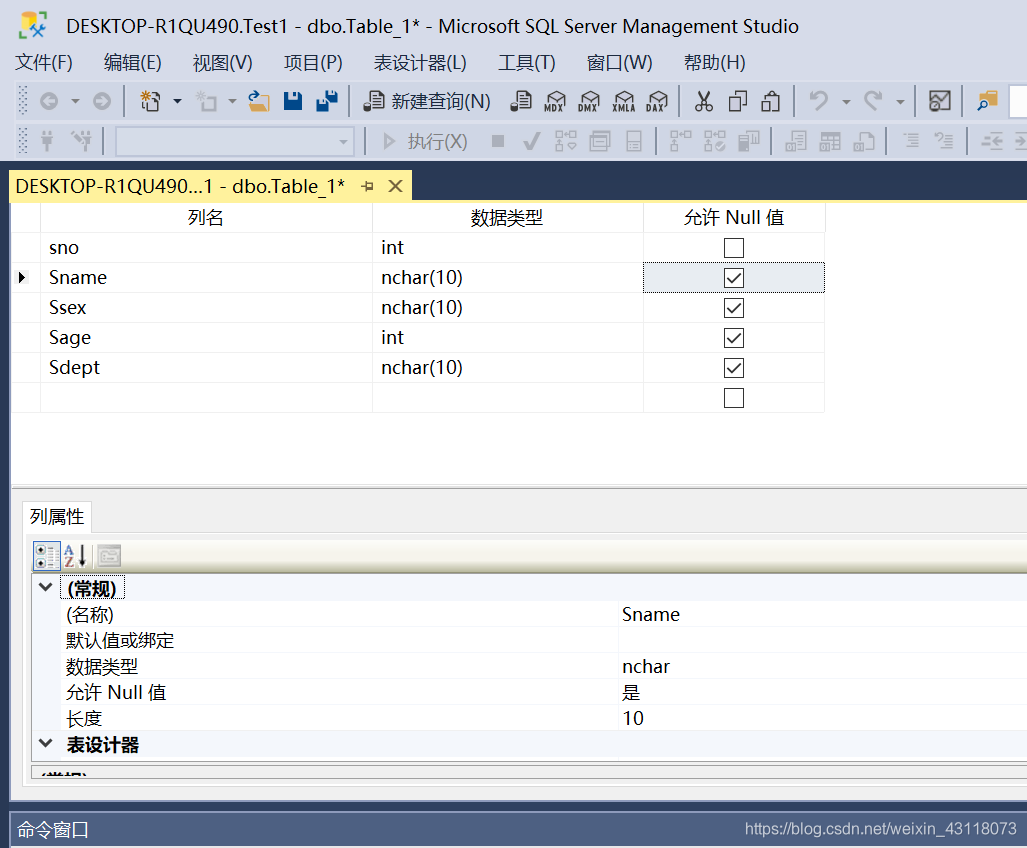This screenshot has height=848, width=1027.
Task: Collapse the 表设计器 property group
Action: pyautogui.click(x=45, y=743)
